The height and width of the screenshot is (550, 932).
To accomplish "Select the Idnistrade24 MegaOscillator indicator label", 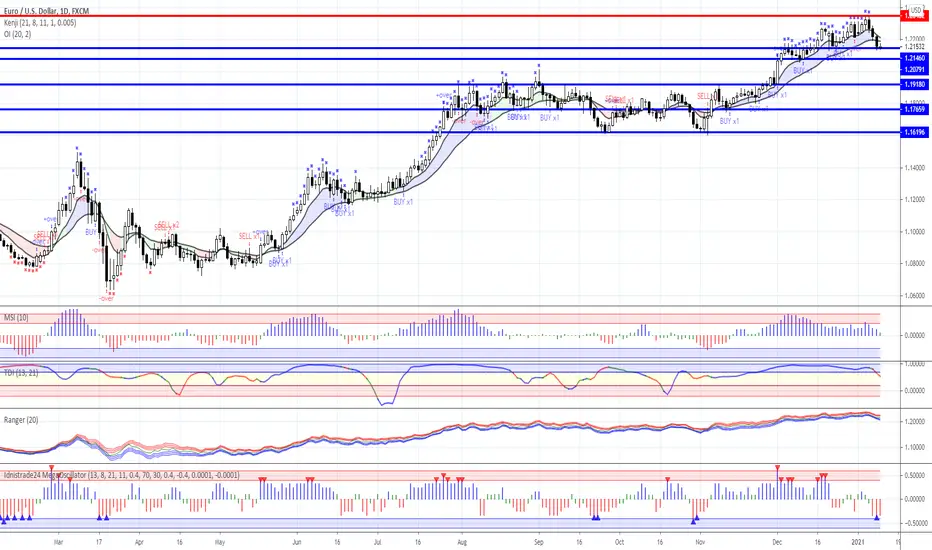I will tap(122, 475).
